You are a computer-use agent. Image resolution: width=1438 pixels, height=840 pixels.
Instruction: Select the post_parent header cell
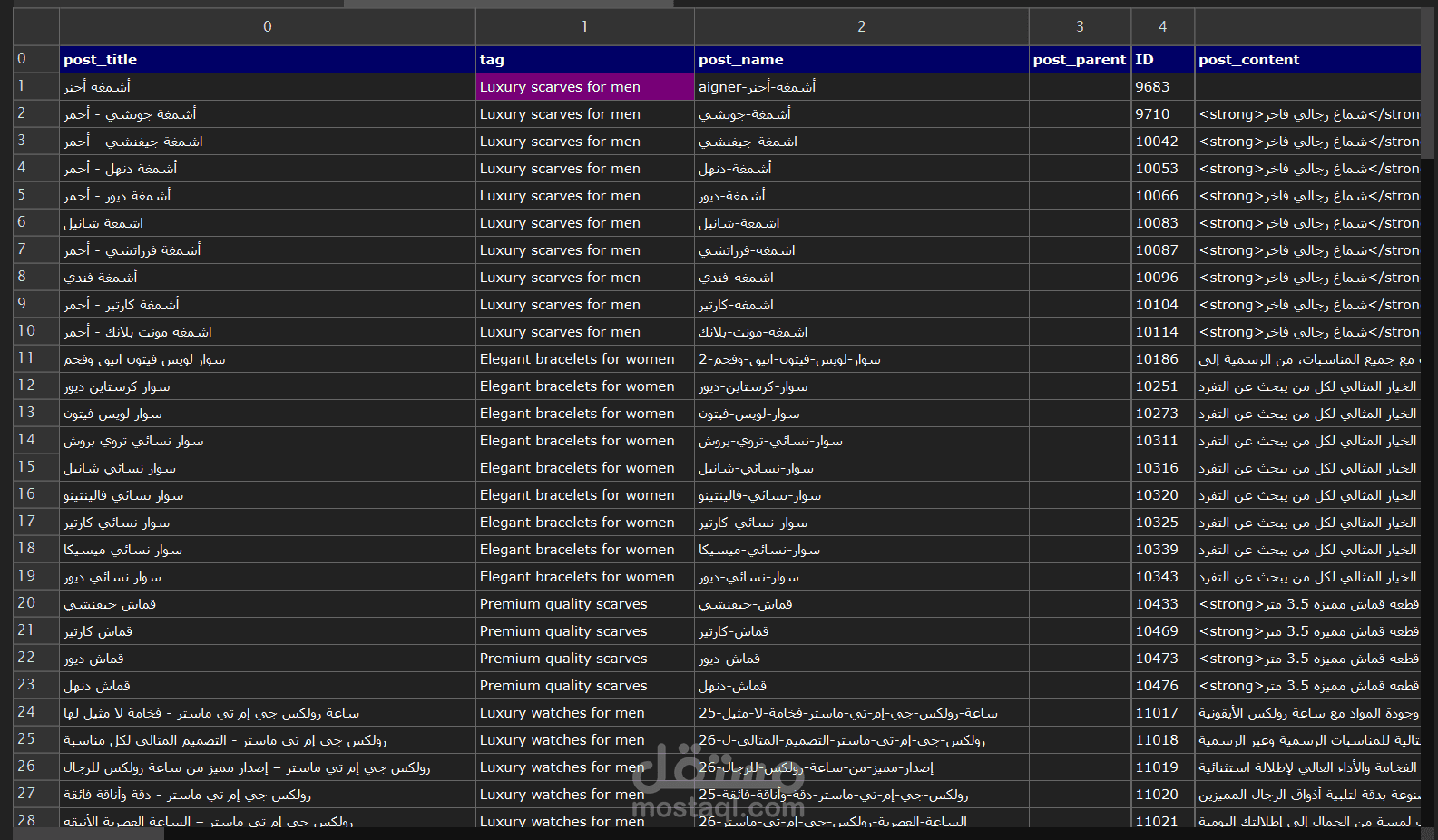[x=1080, y=60]
